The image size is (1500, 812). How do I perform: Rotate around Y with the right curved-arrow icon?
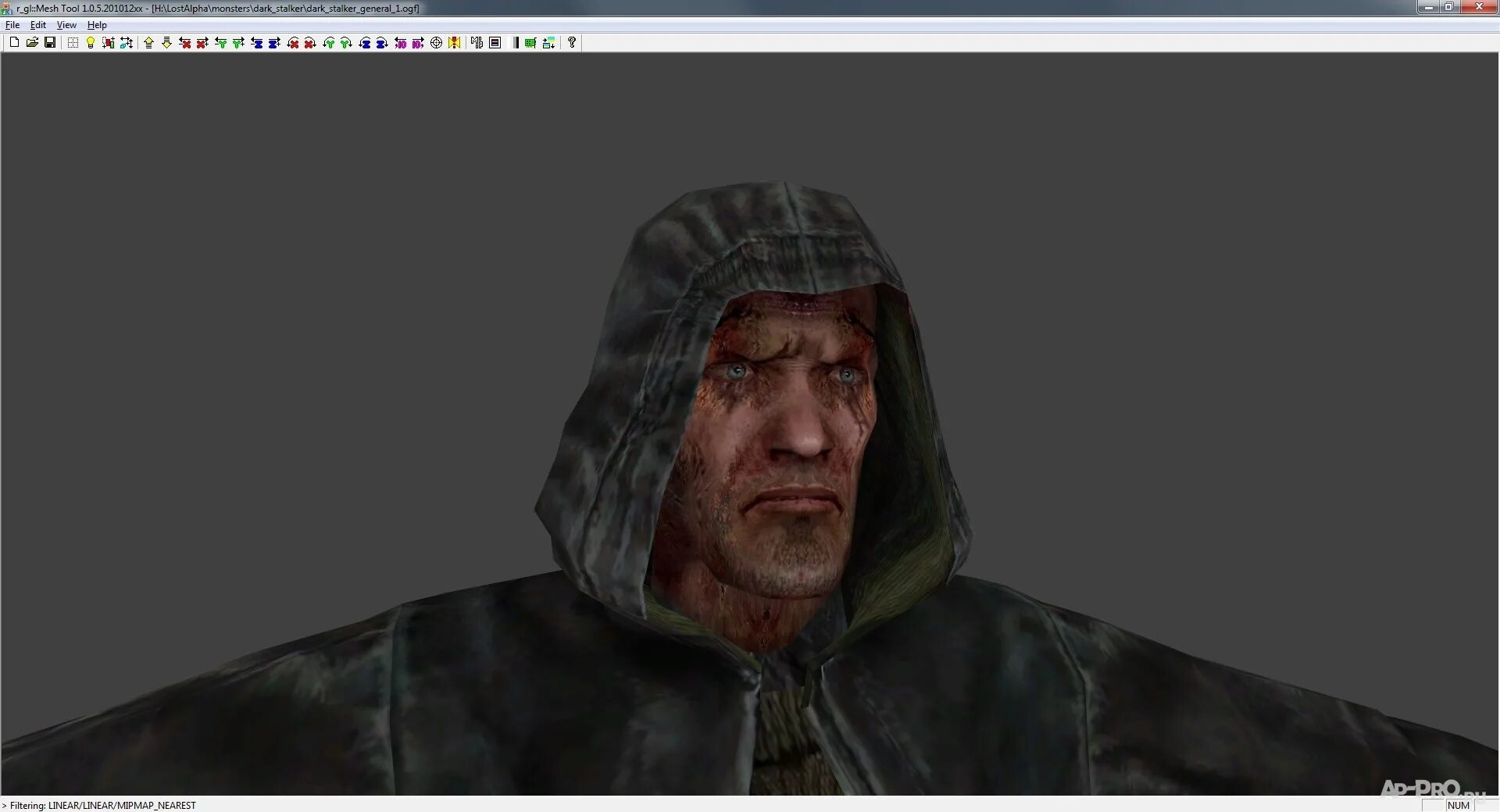click(346, 43)
